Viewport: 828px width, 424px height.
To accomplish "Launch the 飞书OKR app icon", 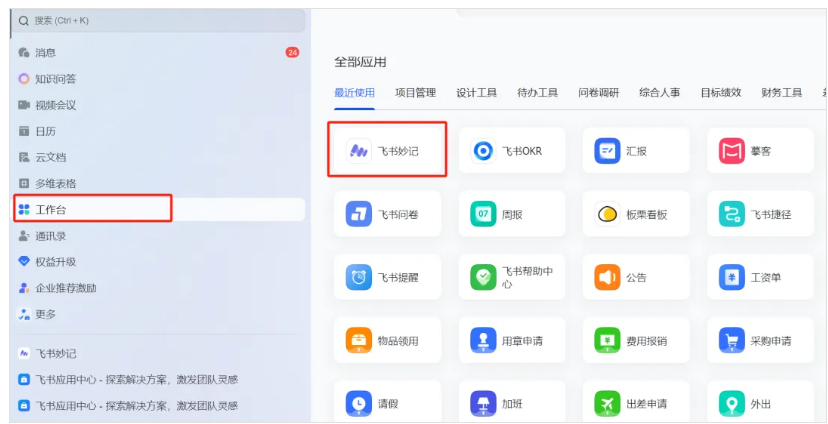I will click(483, 151).
